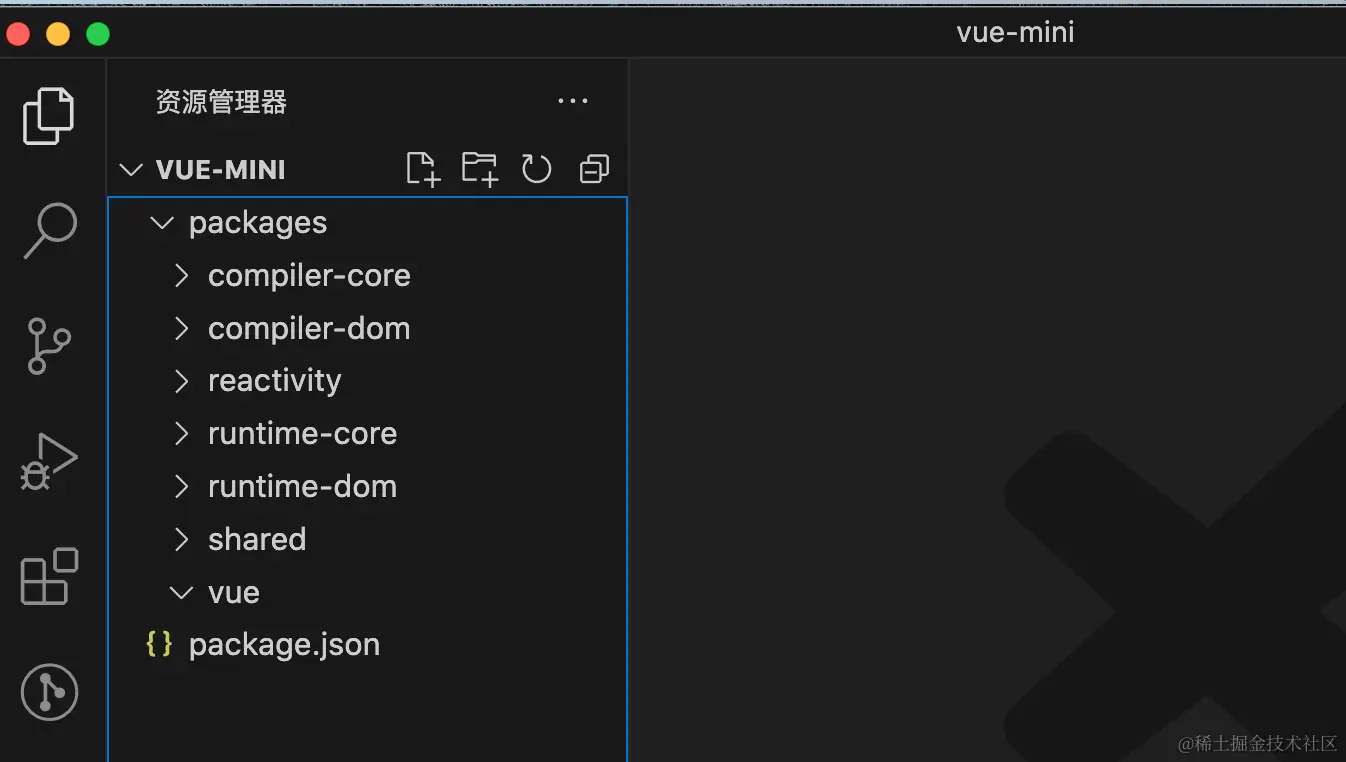Close the window with red button
This screenshot has height=762, width=1346.
click(18, 34)
